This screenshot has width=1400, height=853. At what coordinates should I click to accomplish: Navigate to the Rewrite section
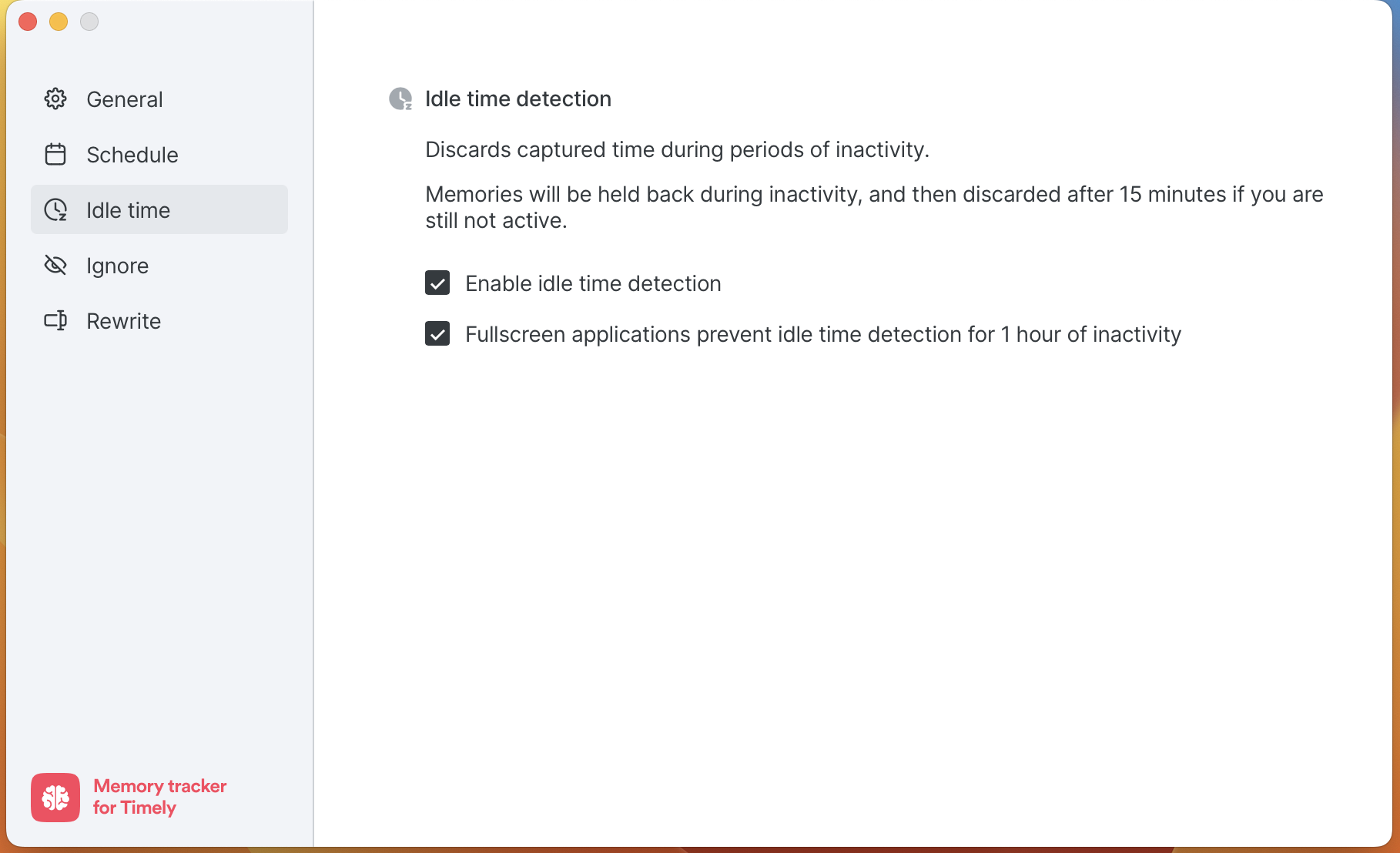point(123,320)
